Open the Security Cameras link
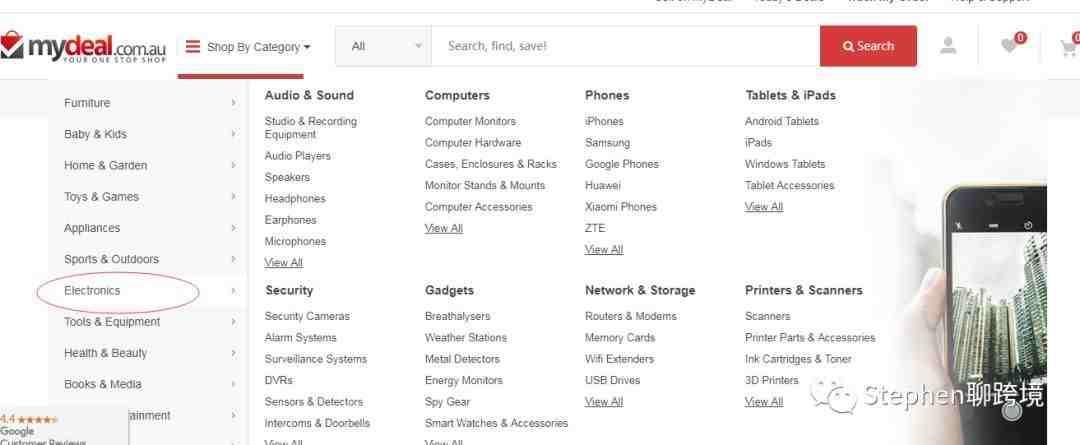Image resolution: width=1080 pixels, height=445 pixels. pyautogui.click(x=307, y=316)
